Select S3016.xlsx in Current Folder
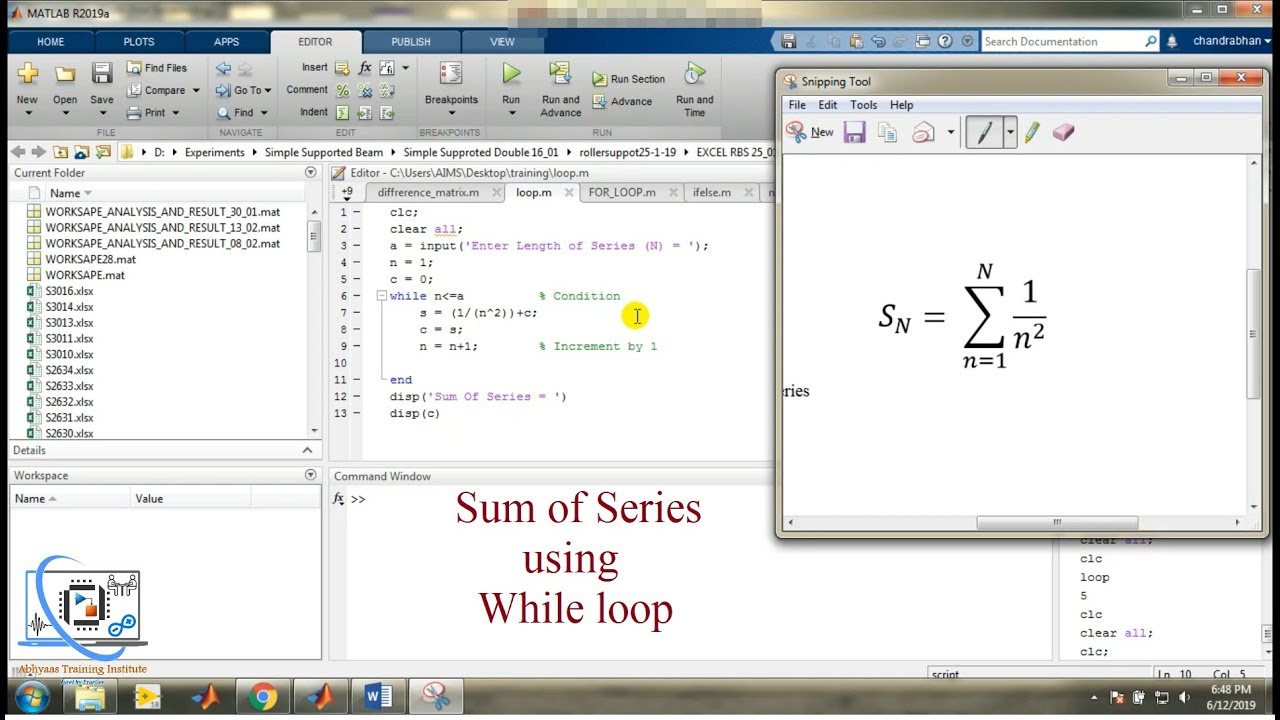 click(x=69, y=291)
